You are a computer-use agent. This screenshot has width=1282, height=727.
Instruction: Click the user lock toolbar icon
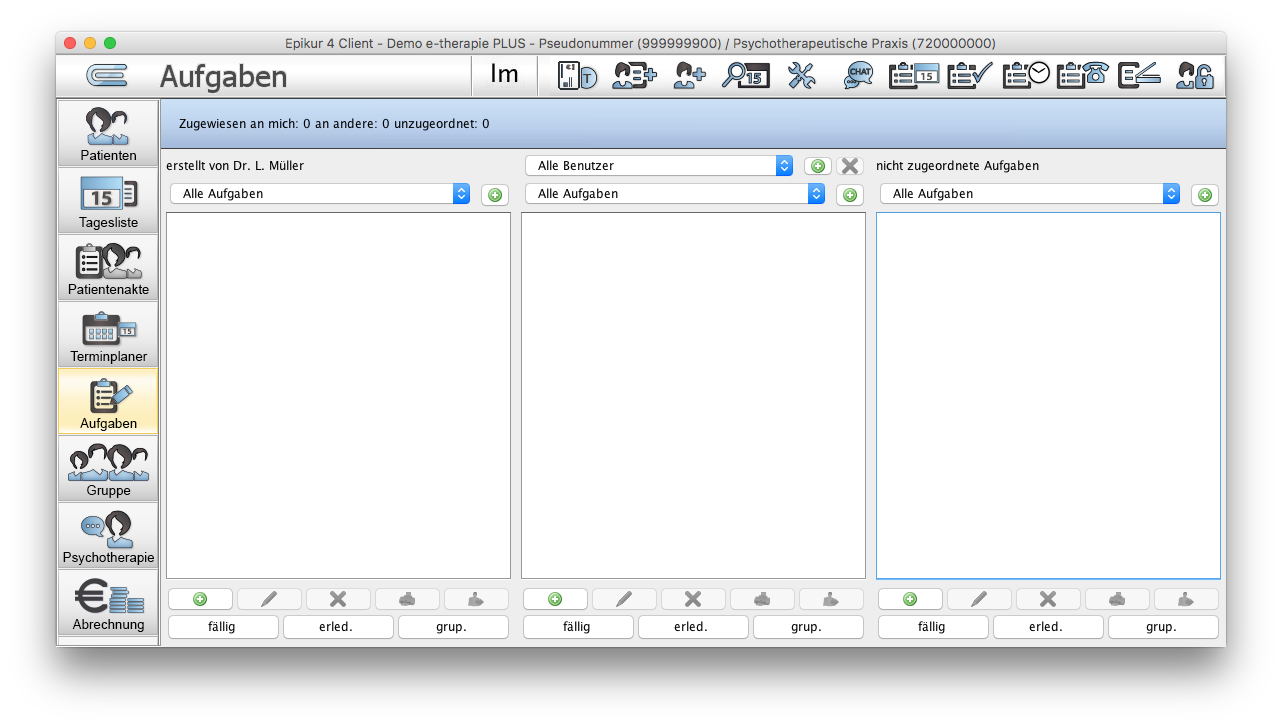(x=1194, y=76)
